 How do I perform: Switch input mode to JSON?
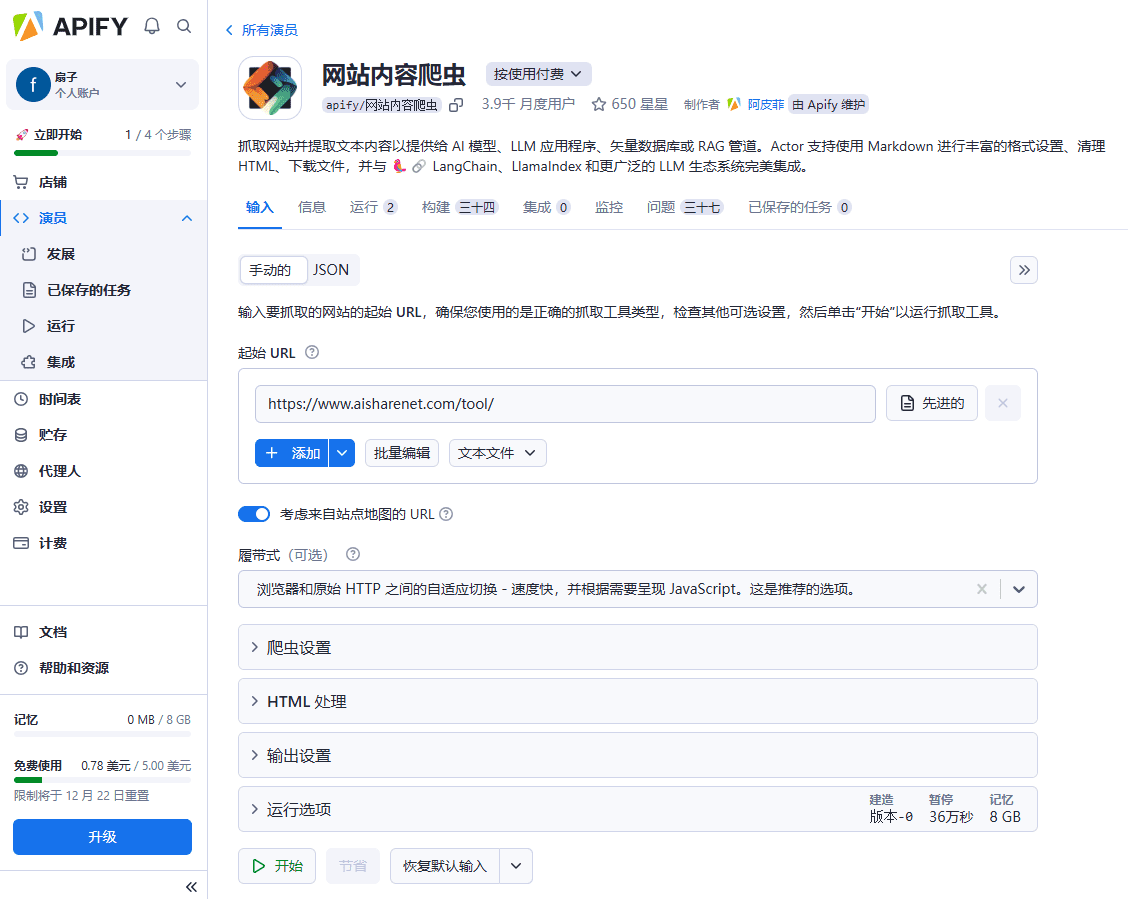click(x=331, y=270)
